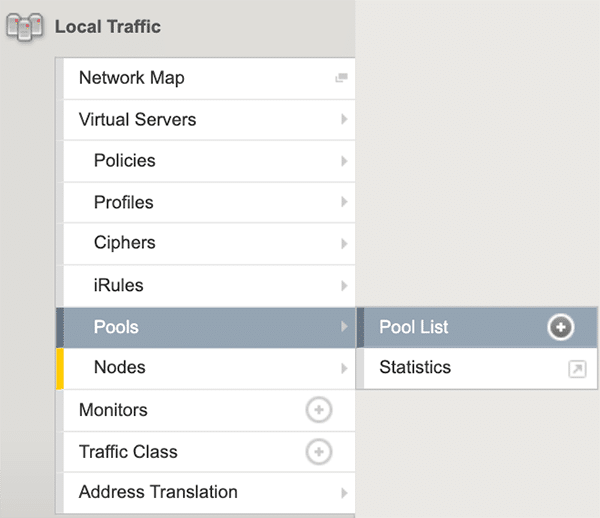Expand the iRules submenu arrow
The image size is (600, 518).
pos(343,286)
